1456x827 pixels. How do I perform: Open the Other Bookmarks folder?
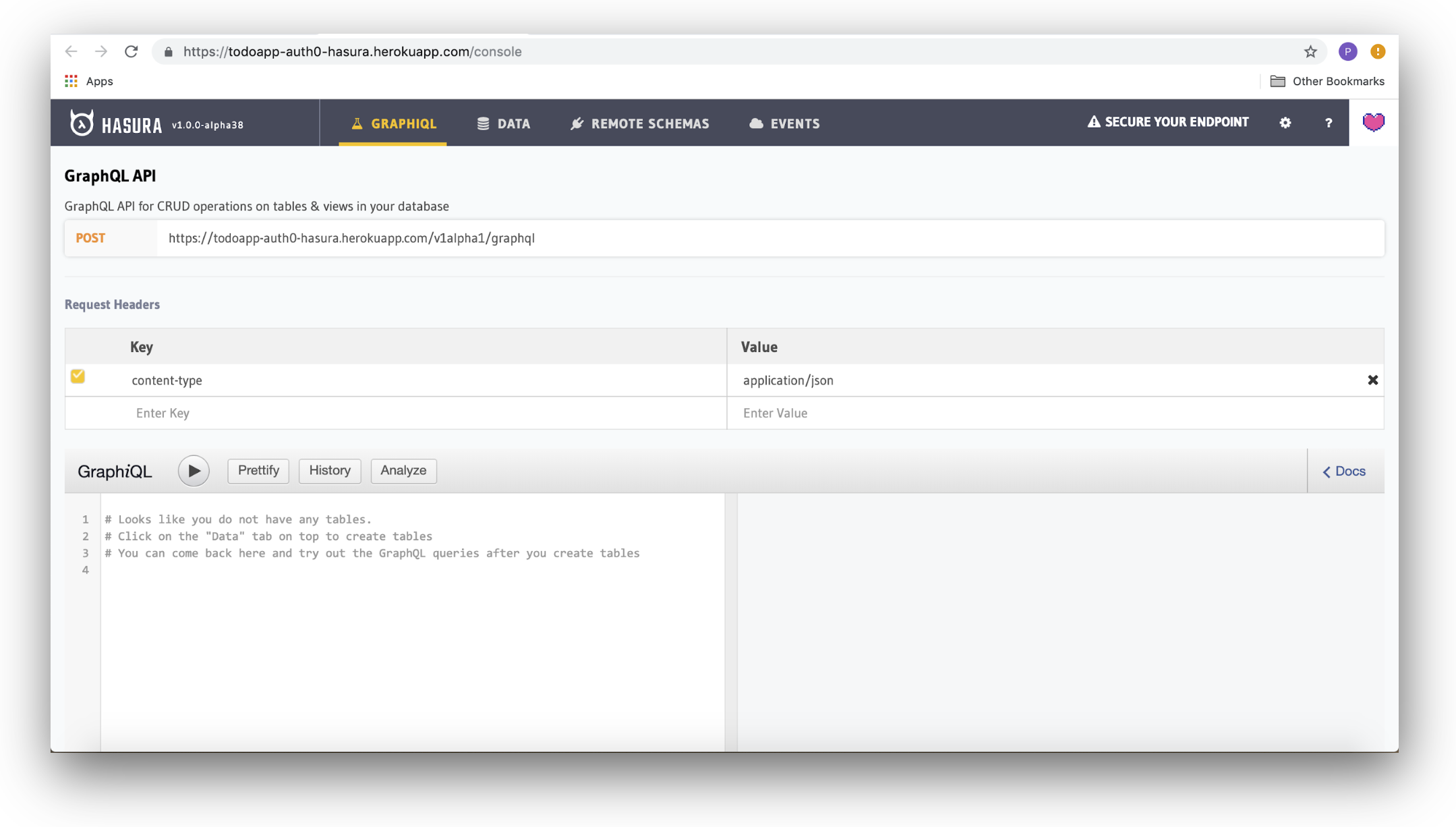(x=1327, y=81)
